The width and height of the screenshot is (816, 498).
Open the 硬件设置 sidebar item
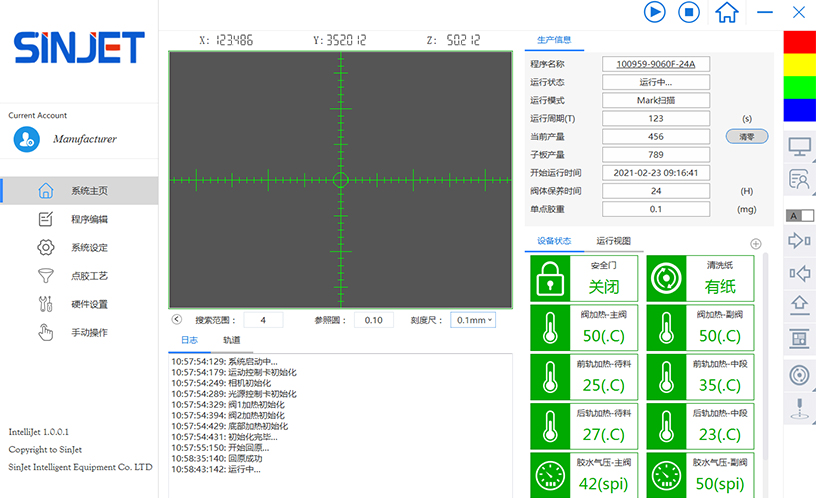pyautogui.click(x=79, y=304)
